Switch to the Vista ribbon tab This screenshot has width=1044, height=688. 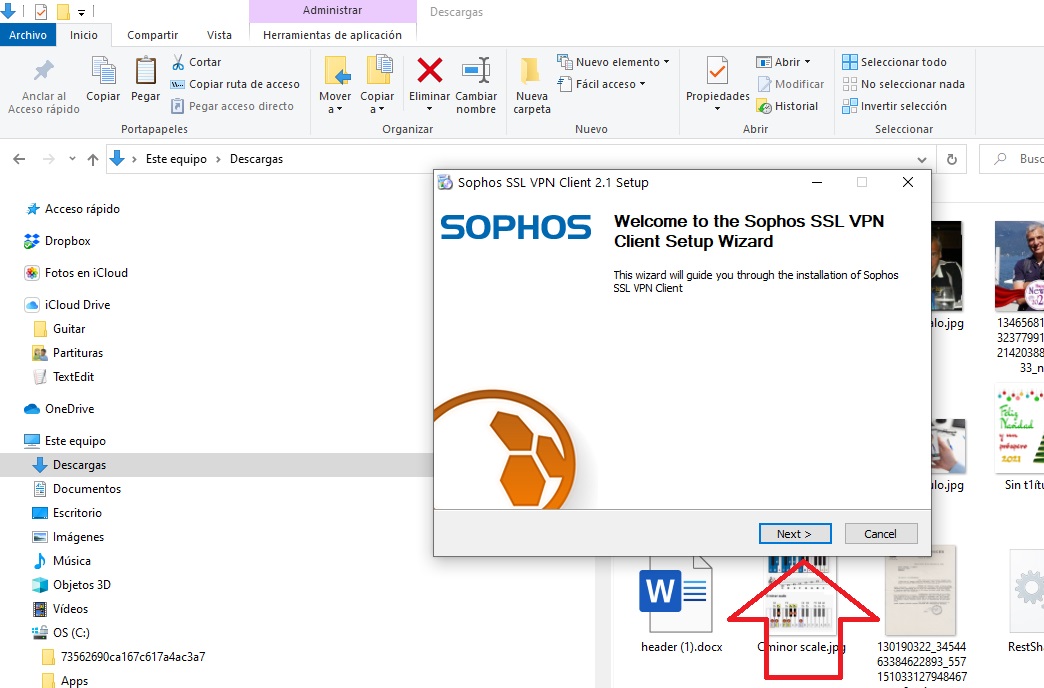(x=219, y=33)
